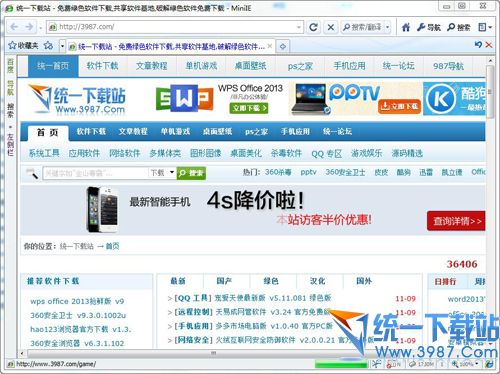The image size is (500, 374).
Task: Open the 桌面壁纸 top navigation tab
Action: tap(251, 66)
